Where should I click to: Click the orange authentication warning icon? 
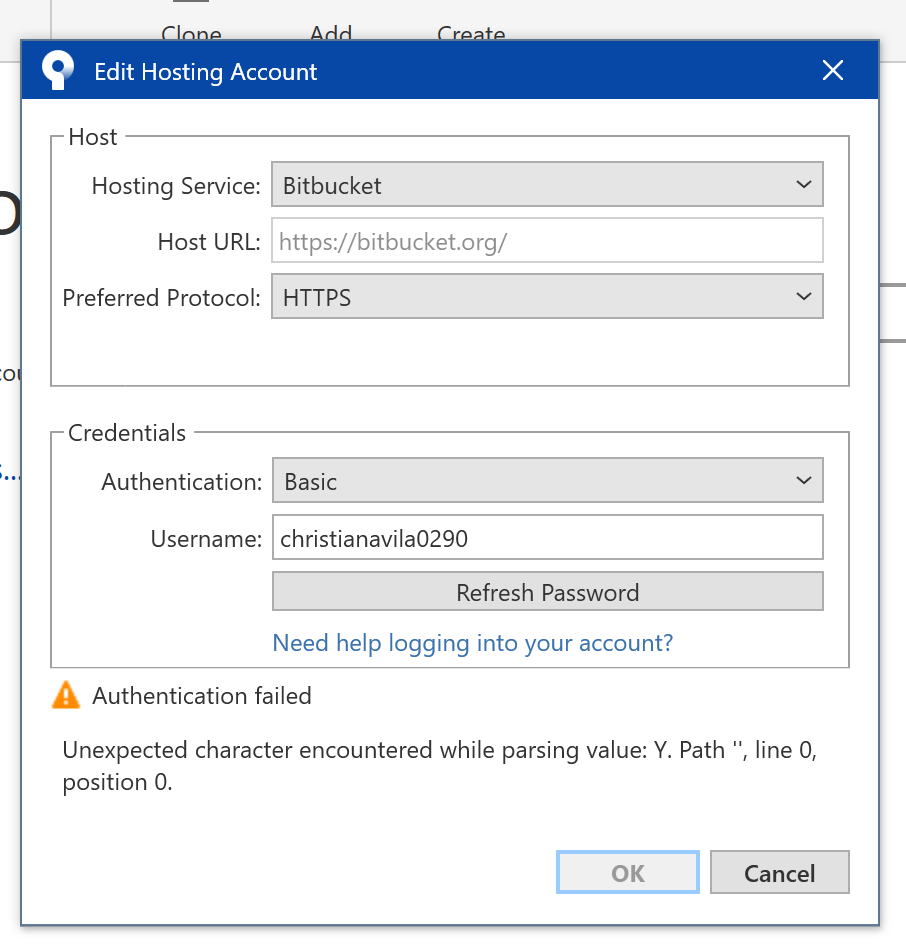[x=66, y=695]
